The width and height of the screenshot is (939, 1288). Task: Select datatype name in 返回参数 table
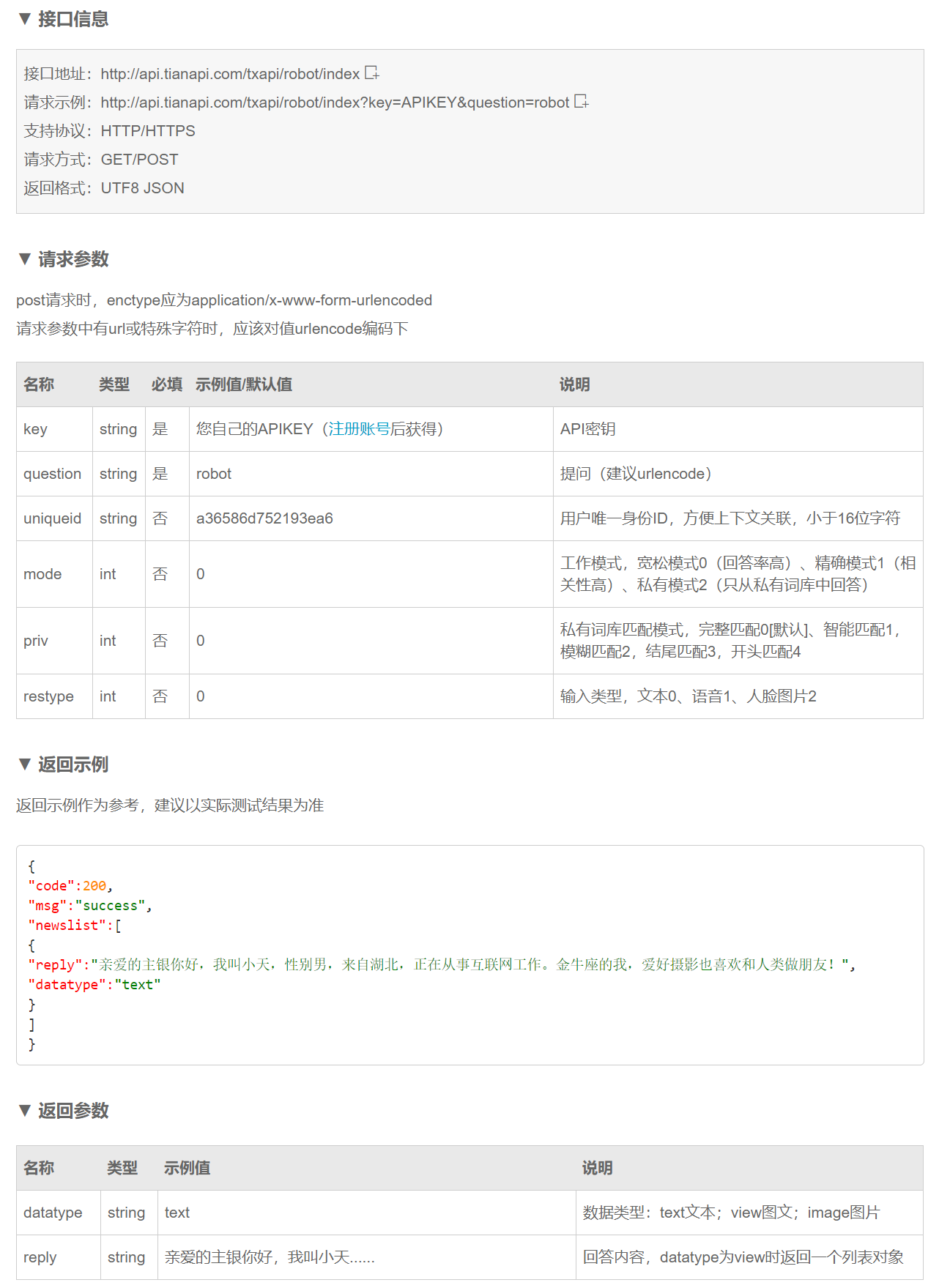[x=53, y=1213]
